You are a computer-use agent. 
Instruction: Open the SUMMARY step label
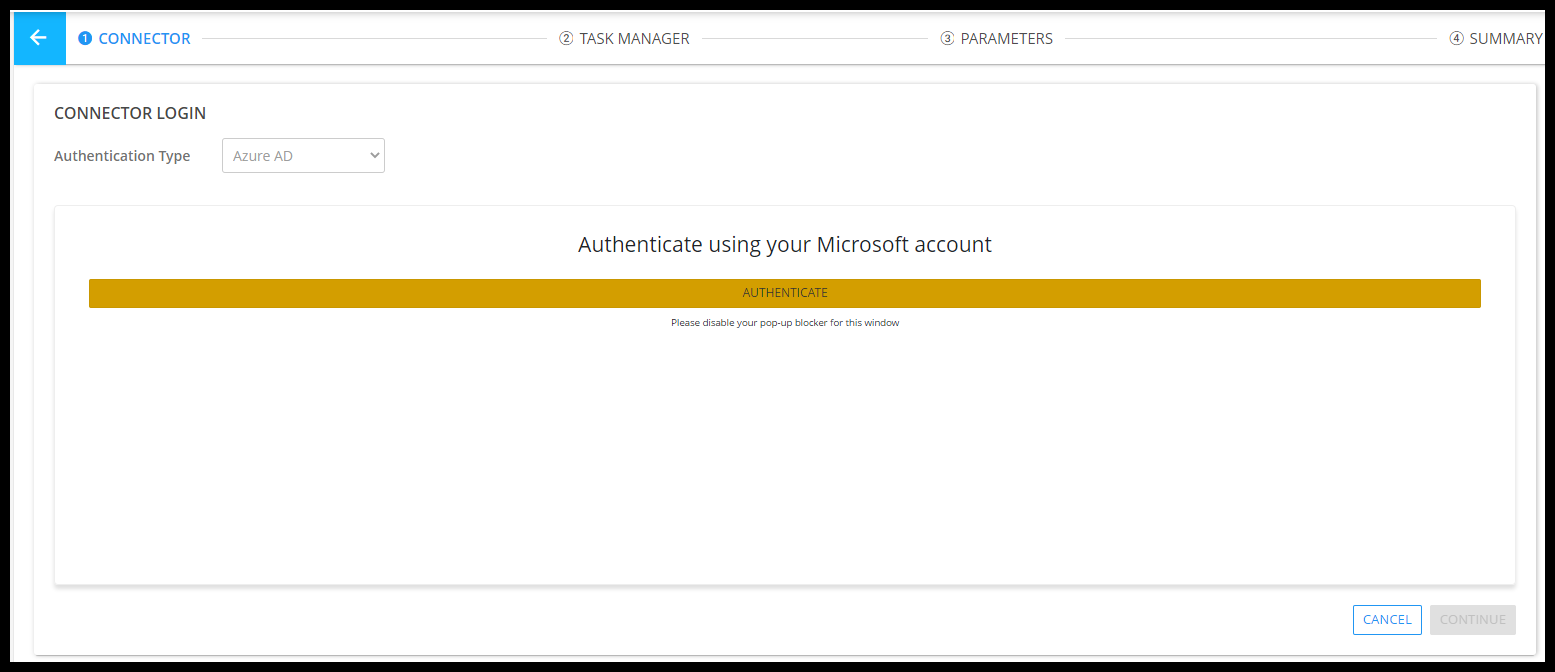point(1505,39)
